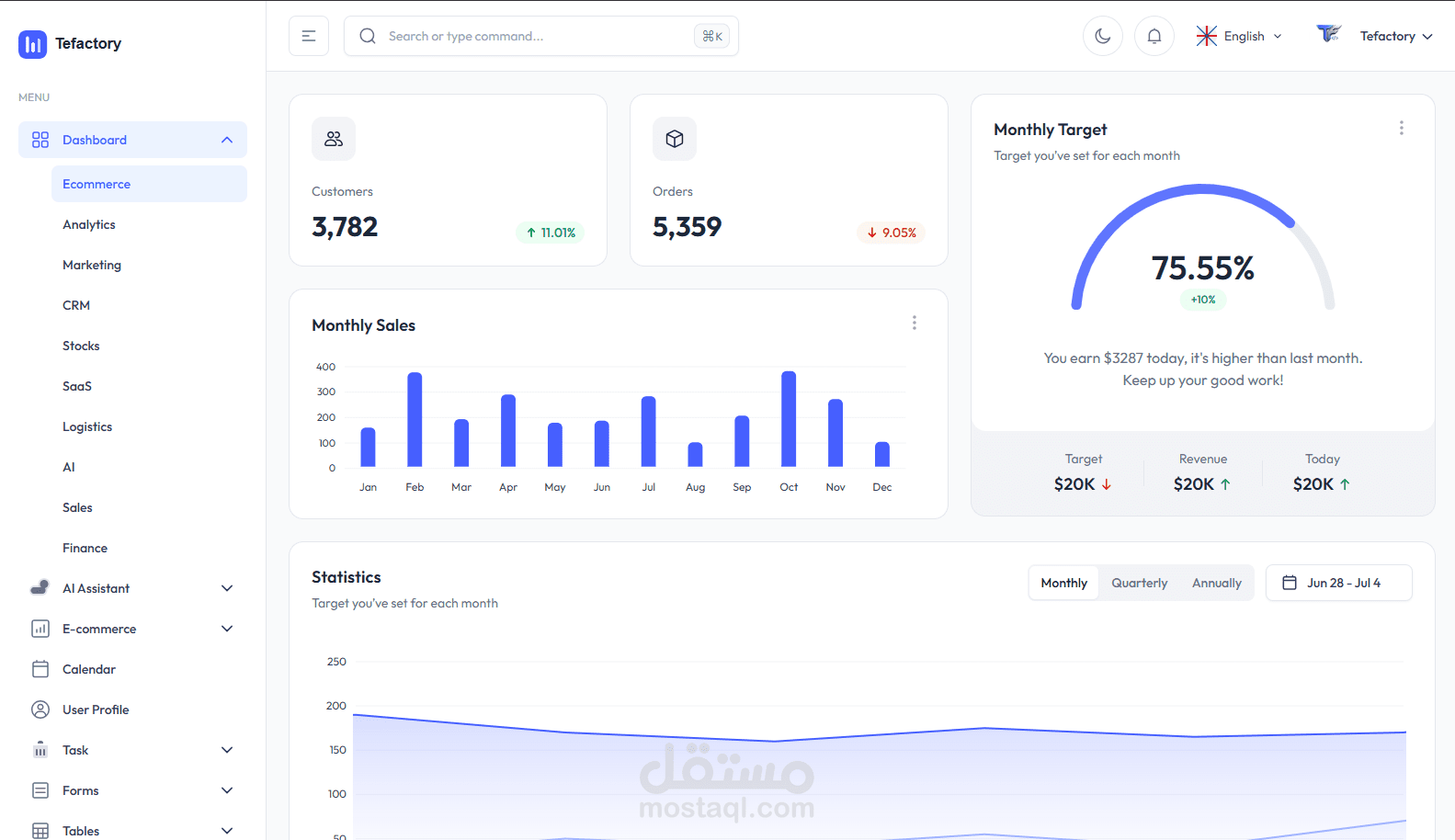Screen dimensions: 1455x840
Task: Click the Tefactory profile avatar
Action: [x=1329, y=35]
